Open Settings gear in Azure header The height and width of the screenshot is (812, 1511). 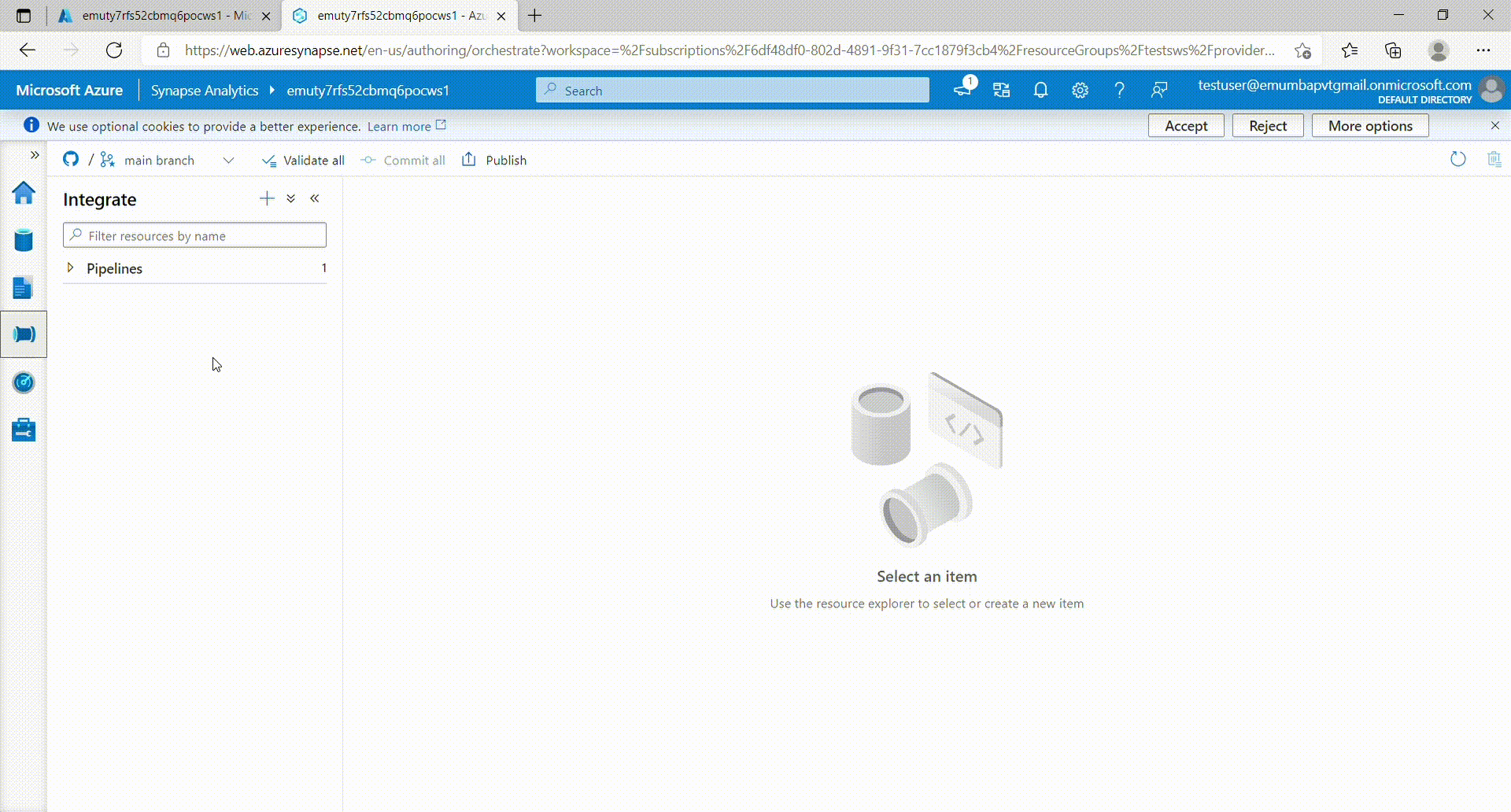[1080, 90]
